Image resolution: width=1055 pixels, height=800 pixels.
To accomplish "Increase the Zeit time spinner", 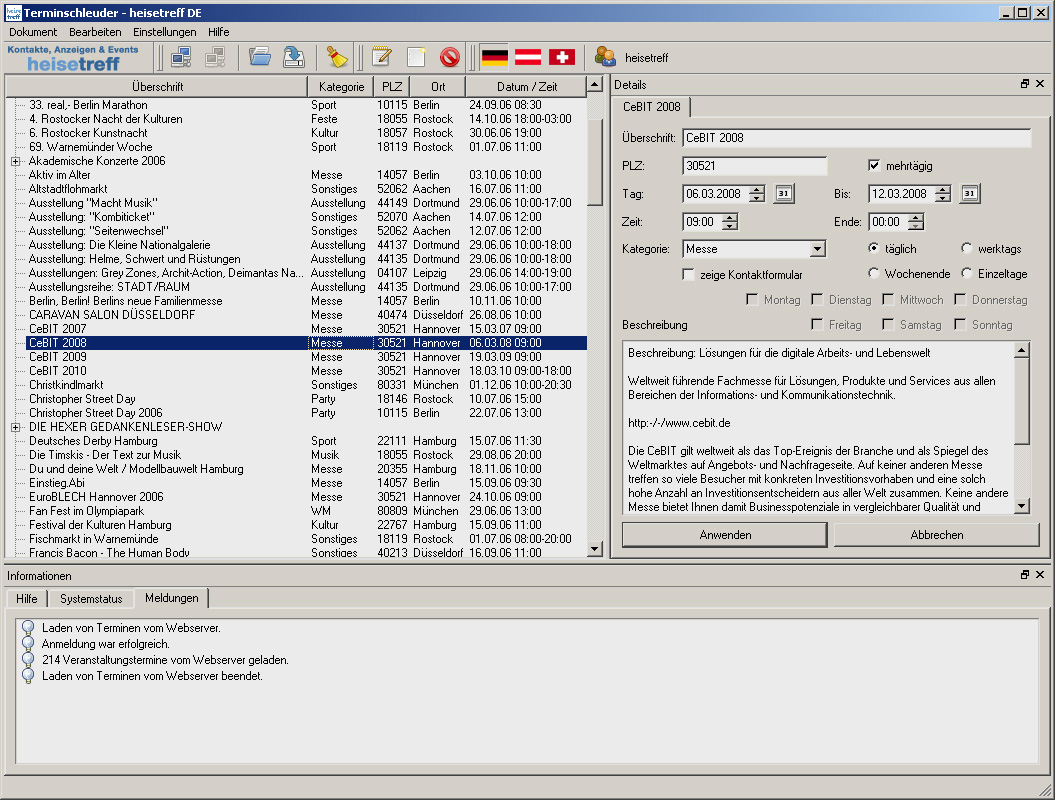I will tap(730, 217).
